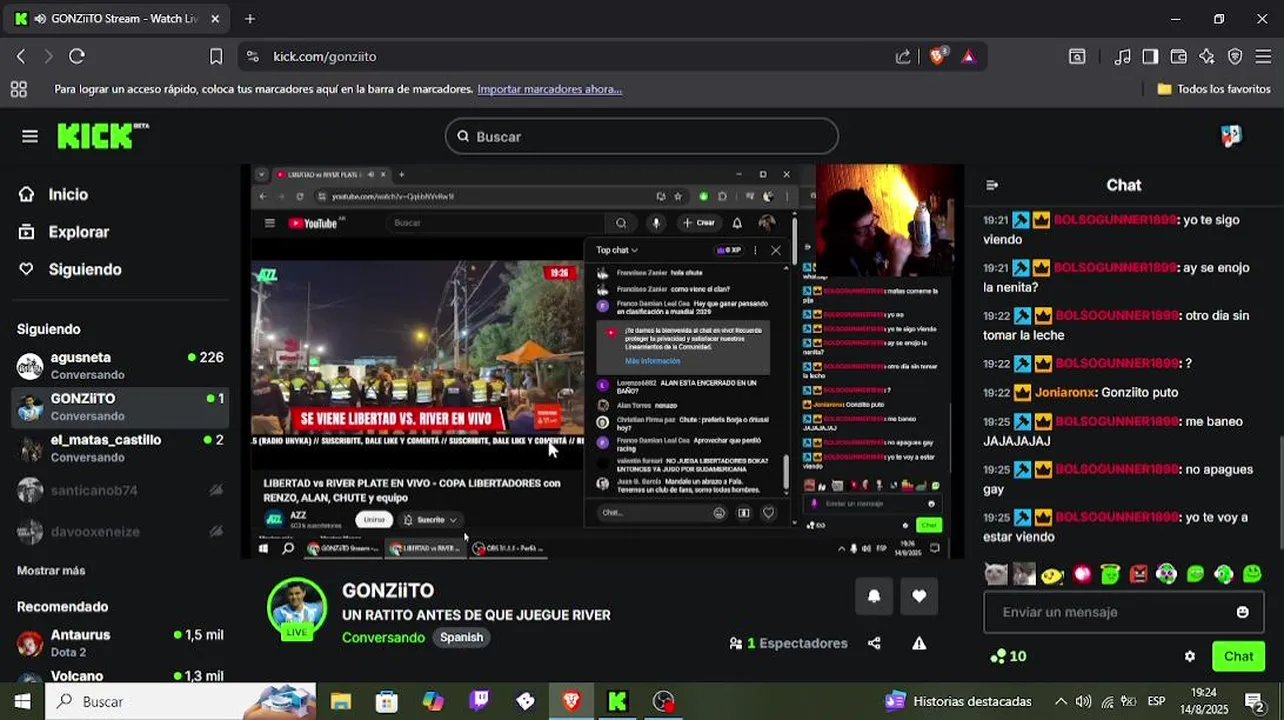This screenshot has width=1284, height=720.
Task: Open the Volcano recommended channel
Action: 120,675
